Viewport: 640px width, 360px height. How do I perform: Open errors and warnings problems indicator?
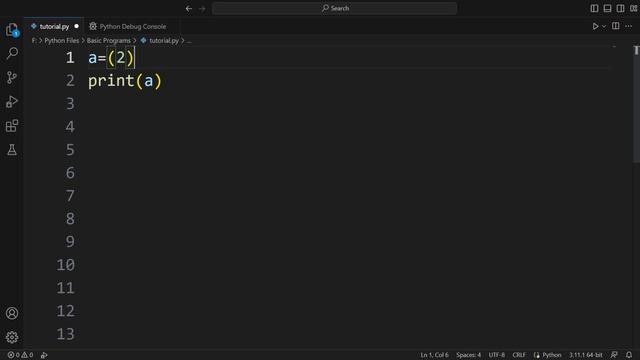(20, 355)
